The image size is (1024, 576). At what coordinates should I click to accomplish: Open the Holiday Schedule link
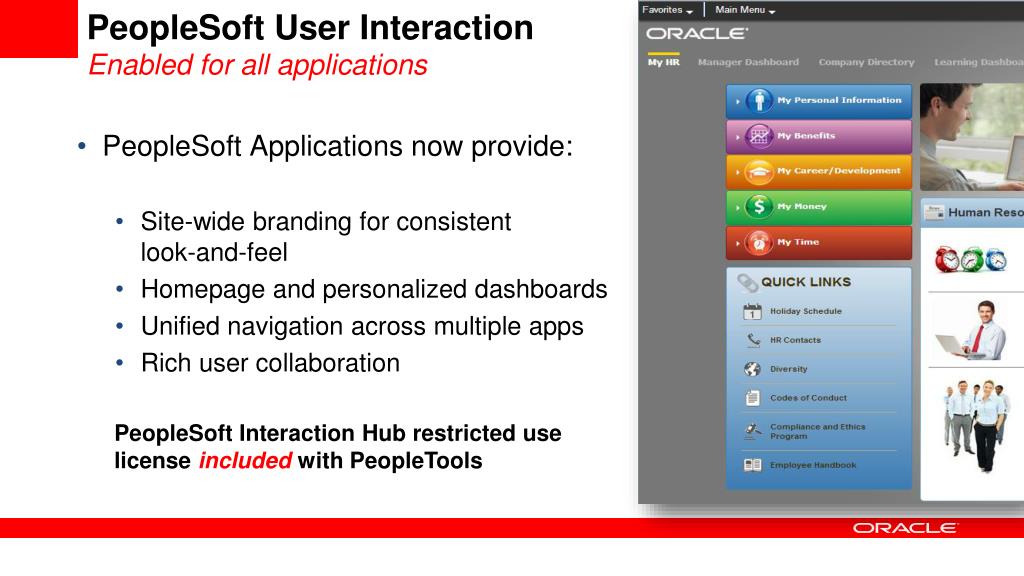[806, 312]
